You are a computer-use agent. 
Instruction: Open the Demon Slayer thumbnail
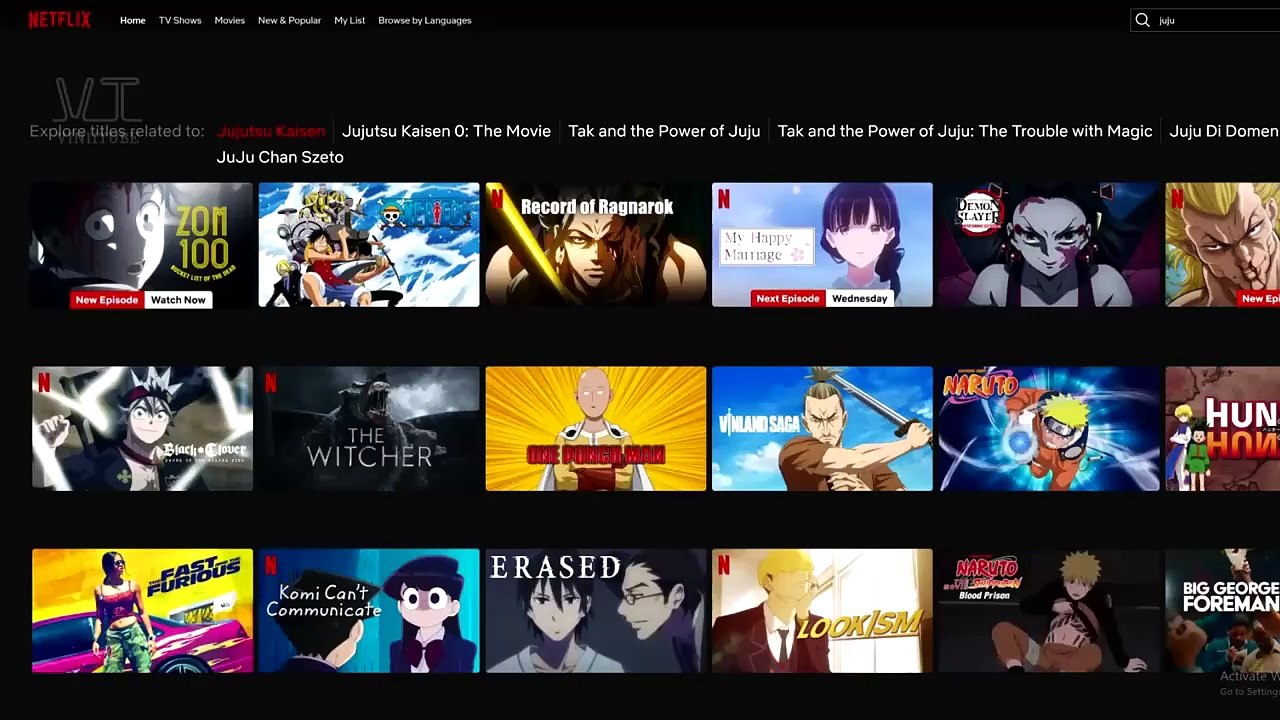click(x=1049, y=245)
